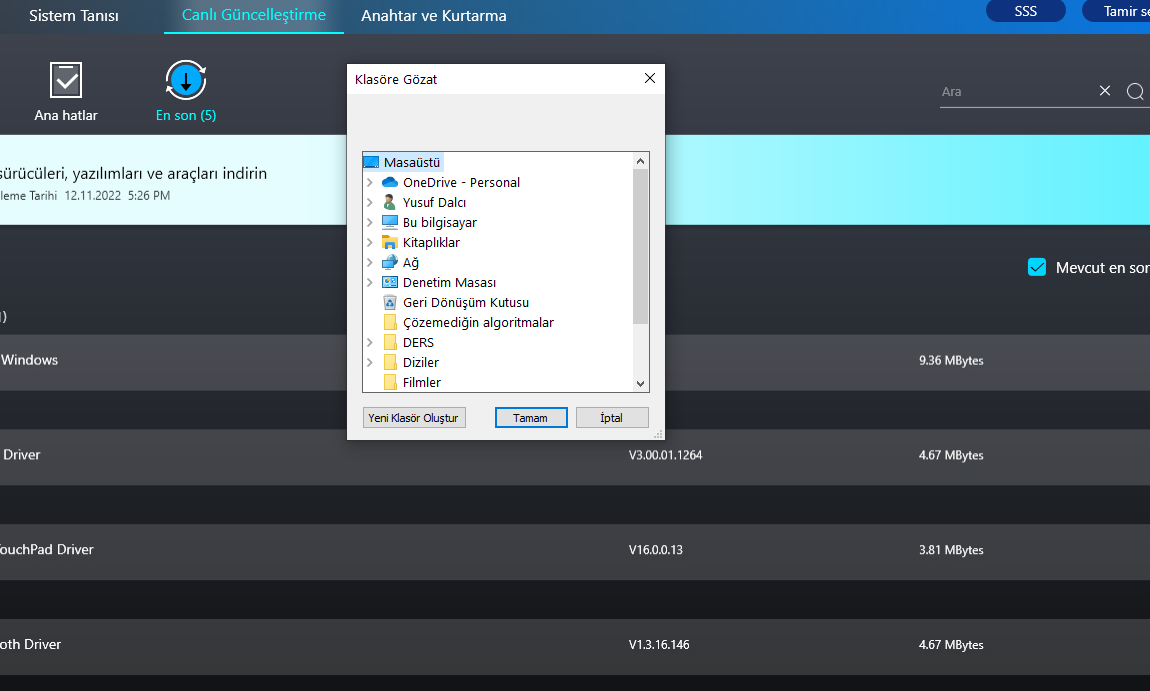The width and height of the screenshot is (1150, 691).
Task: Click the Filmler folder icon
Action: (390, 382)
